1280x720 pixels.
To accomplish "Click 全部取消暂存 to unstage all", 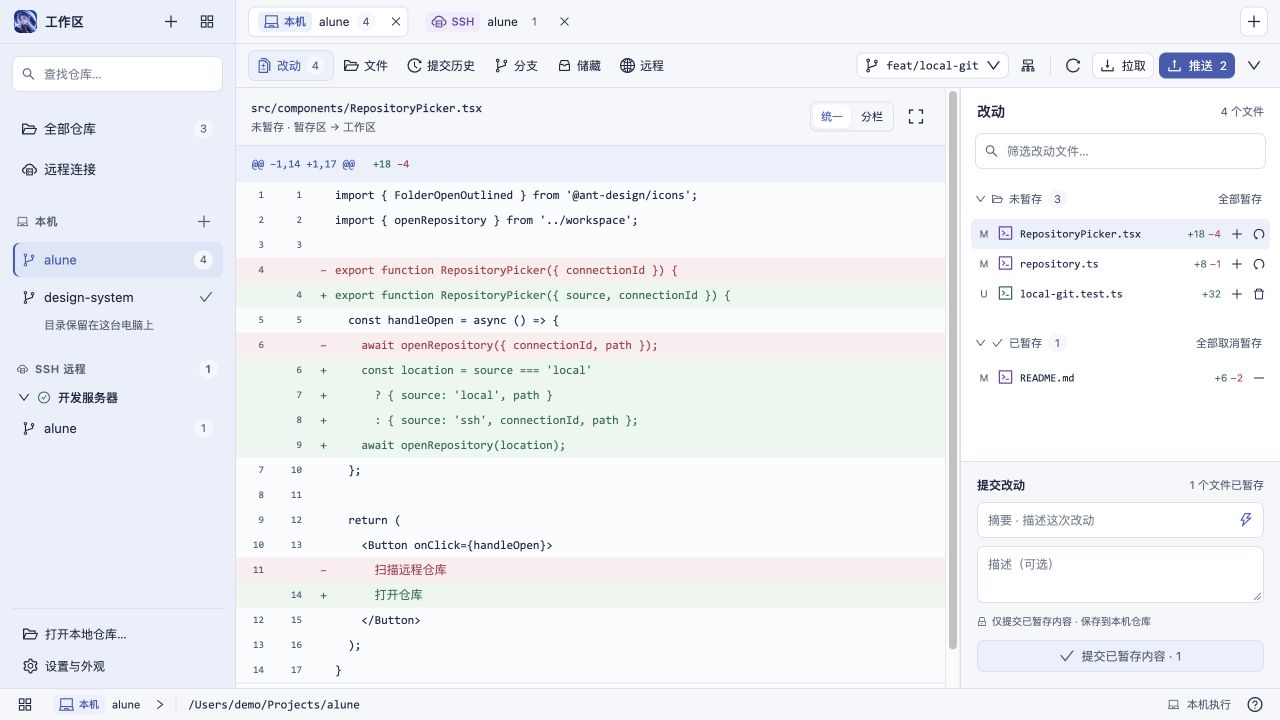I will tap(1229, 343).
